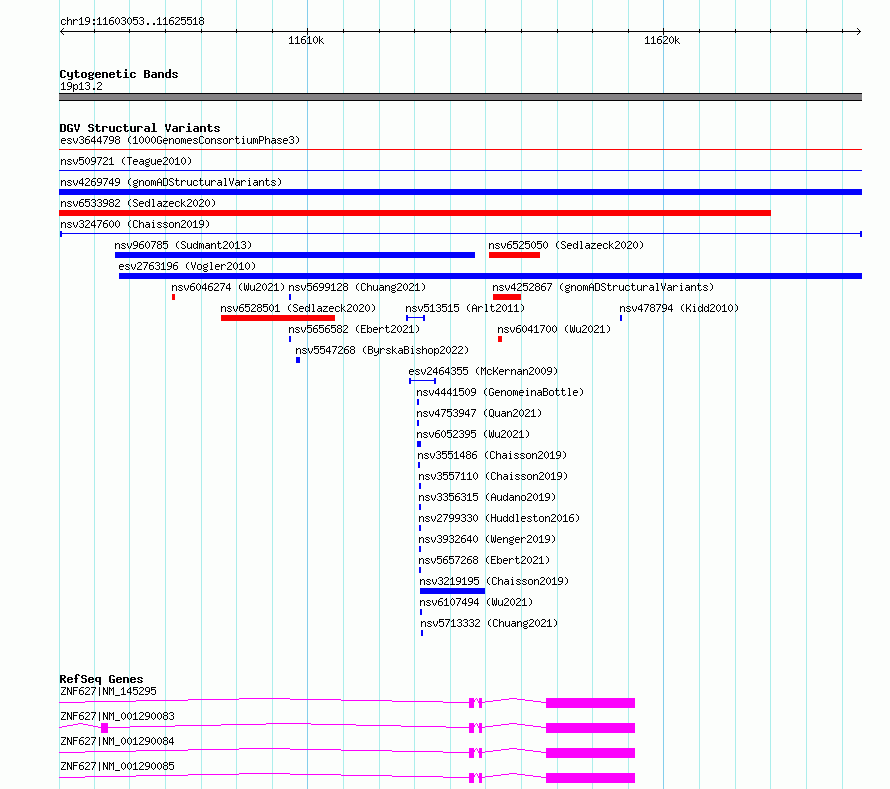890x789 pixels.
Task: Click the chr19:11603053..11625518 coordinate label
Action: point(132,21)
